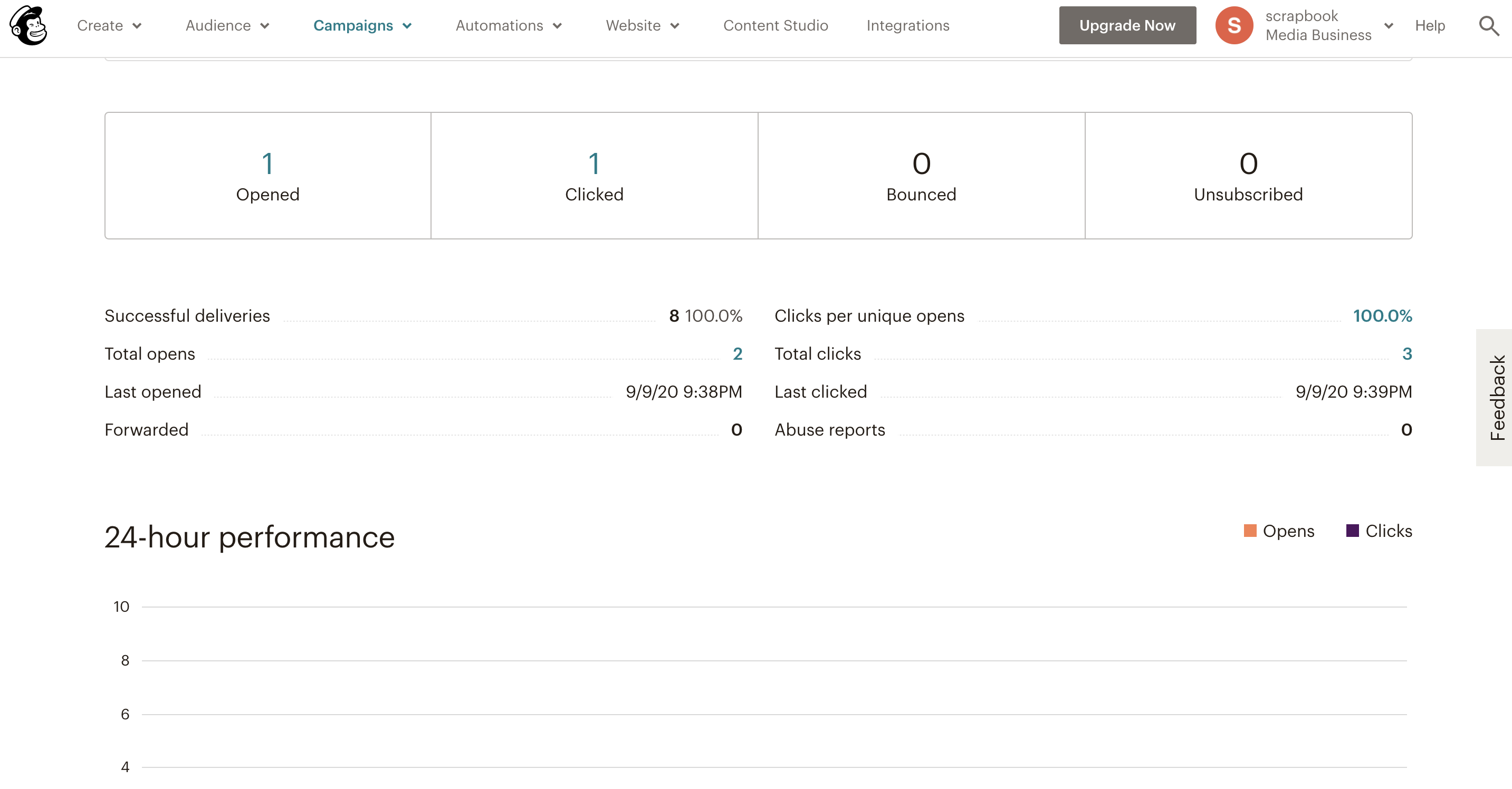
Task: View the 1 Opened recipients
Action: 267,163
